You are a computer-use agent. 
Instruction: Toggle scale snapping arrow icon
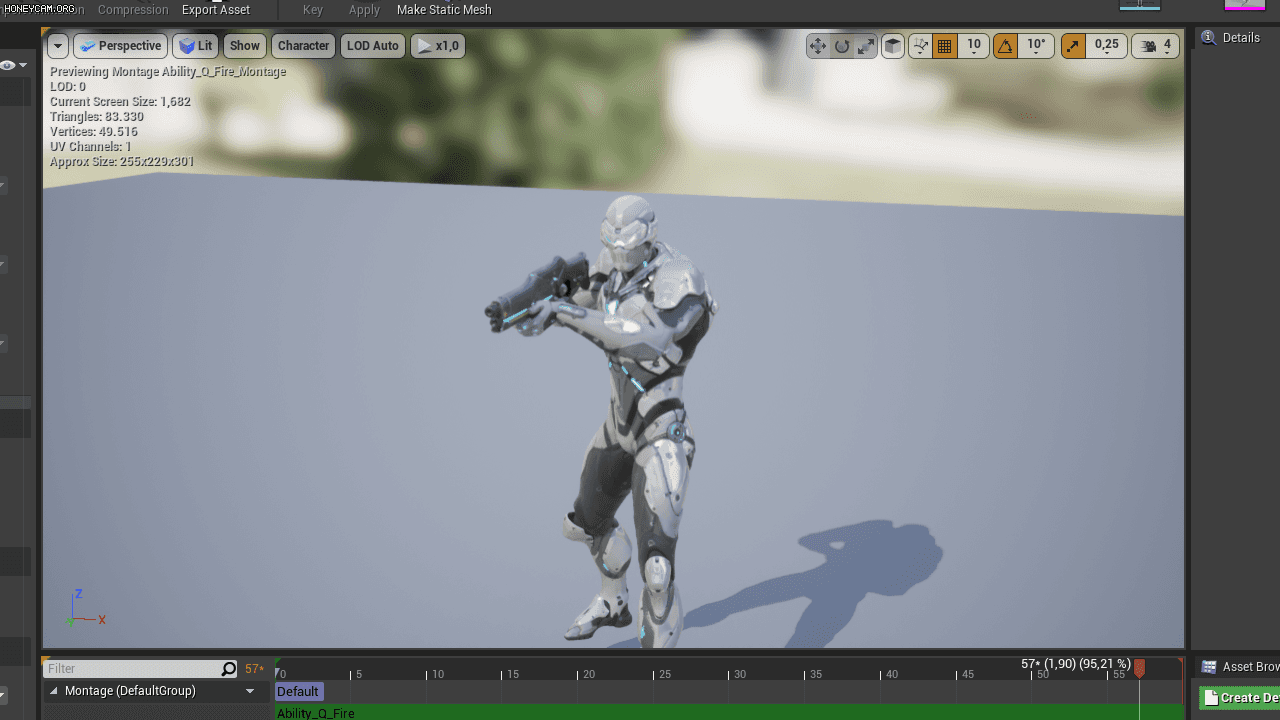point(1073,46)
